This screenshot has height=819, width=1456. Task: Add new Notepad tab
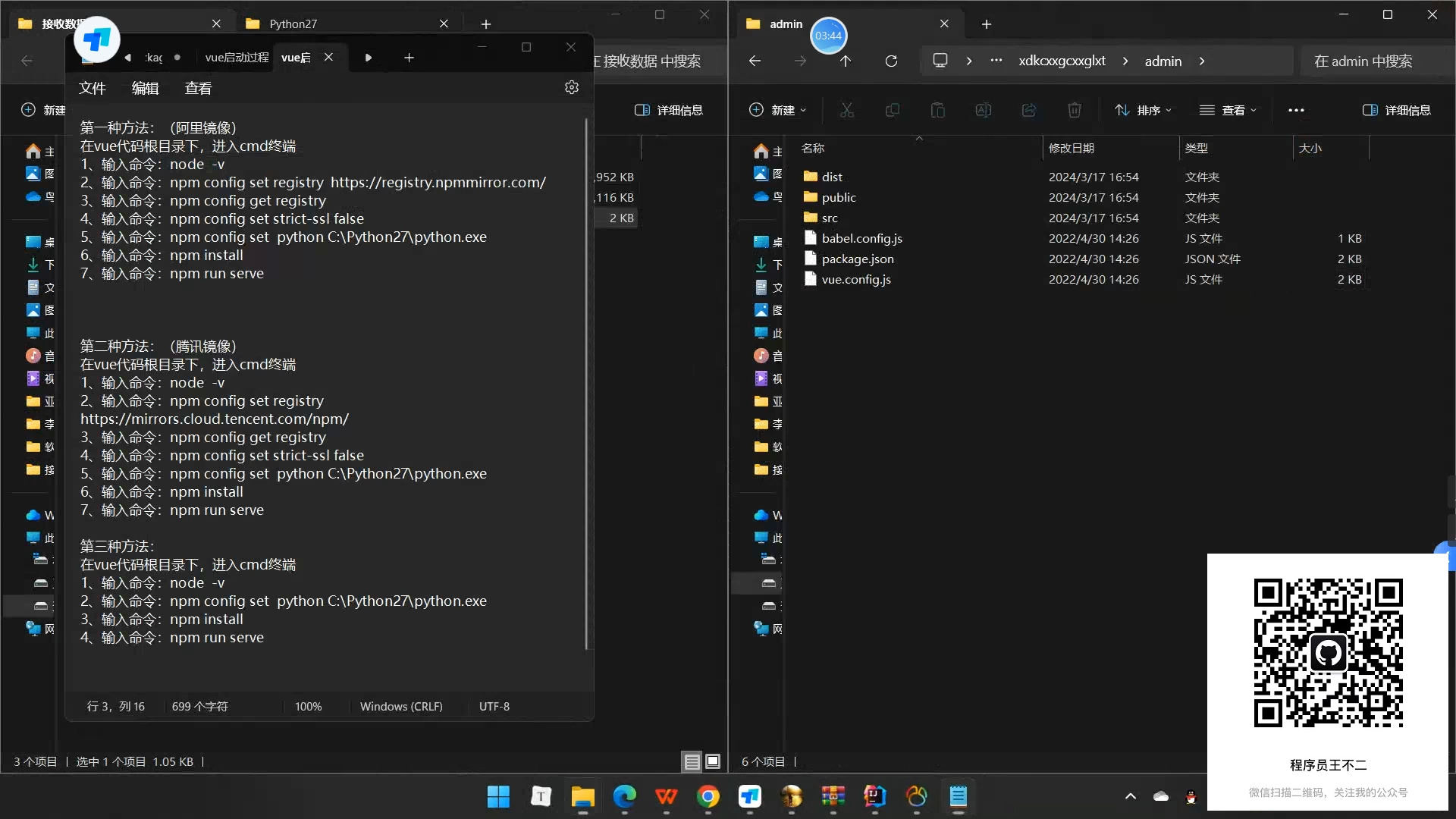click(409, 58)
